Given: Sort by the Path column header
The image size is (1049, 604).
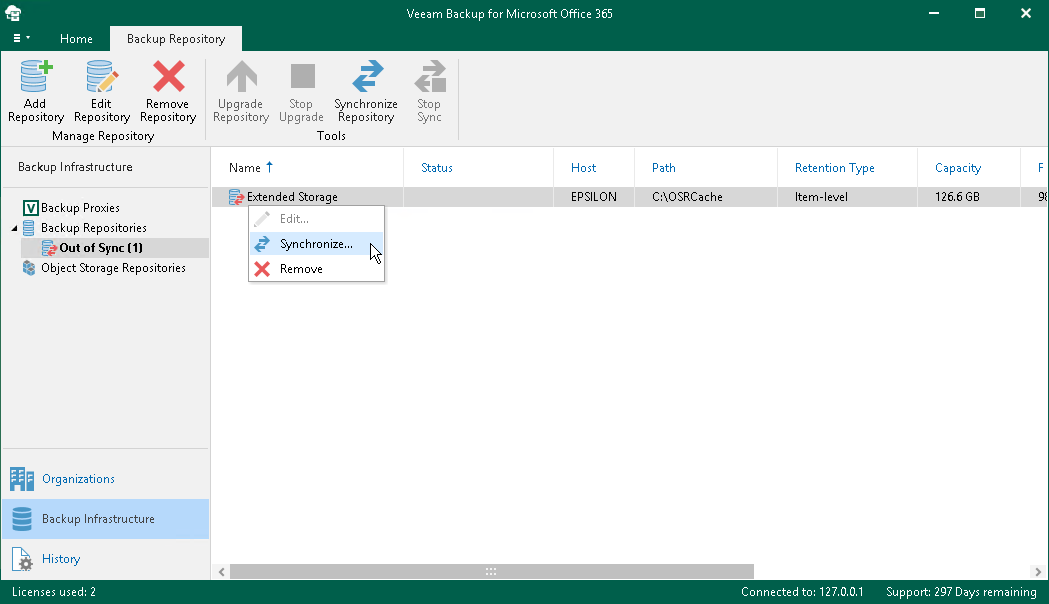Looking at the screenshot, I should click(x=664, y=168).
